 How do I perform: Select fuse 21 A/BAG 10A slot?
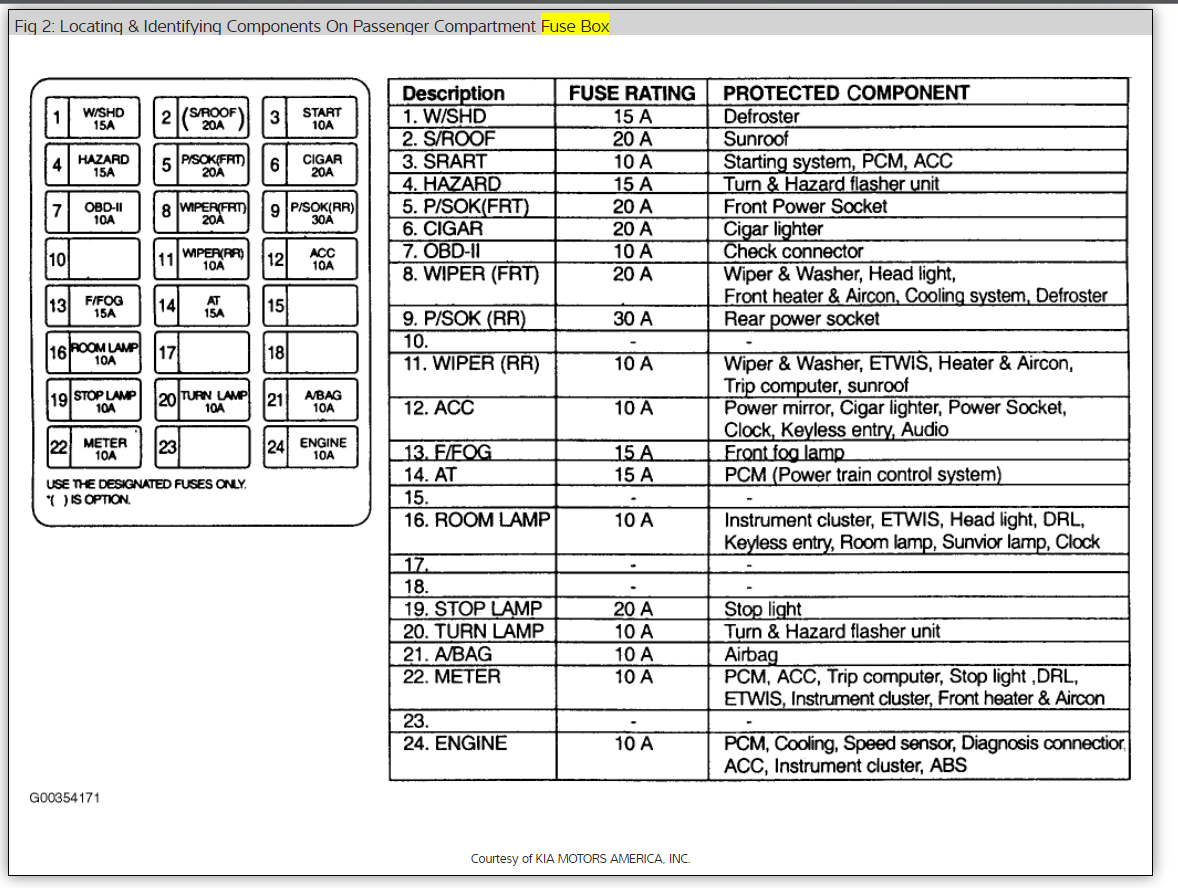pyautogui.click(x=310, y=400)
